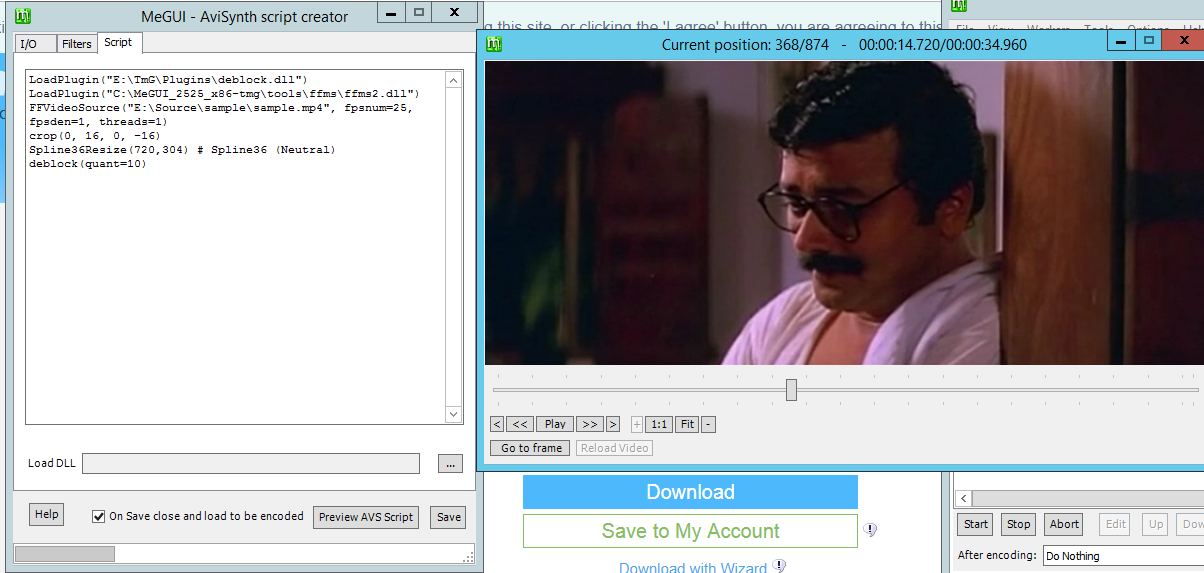The height and width of the screenshot is (573, 1204).
Task: Click the script textbox scroll down arrow
Action: pyautogui.click(x=453, y=414)
